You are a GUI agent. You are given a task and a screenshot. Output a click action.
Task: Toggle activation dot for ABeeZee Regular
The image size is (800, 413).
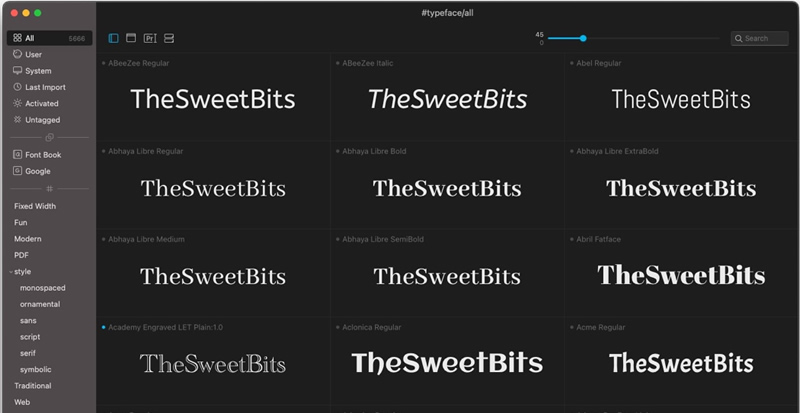[104, 63]
